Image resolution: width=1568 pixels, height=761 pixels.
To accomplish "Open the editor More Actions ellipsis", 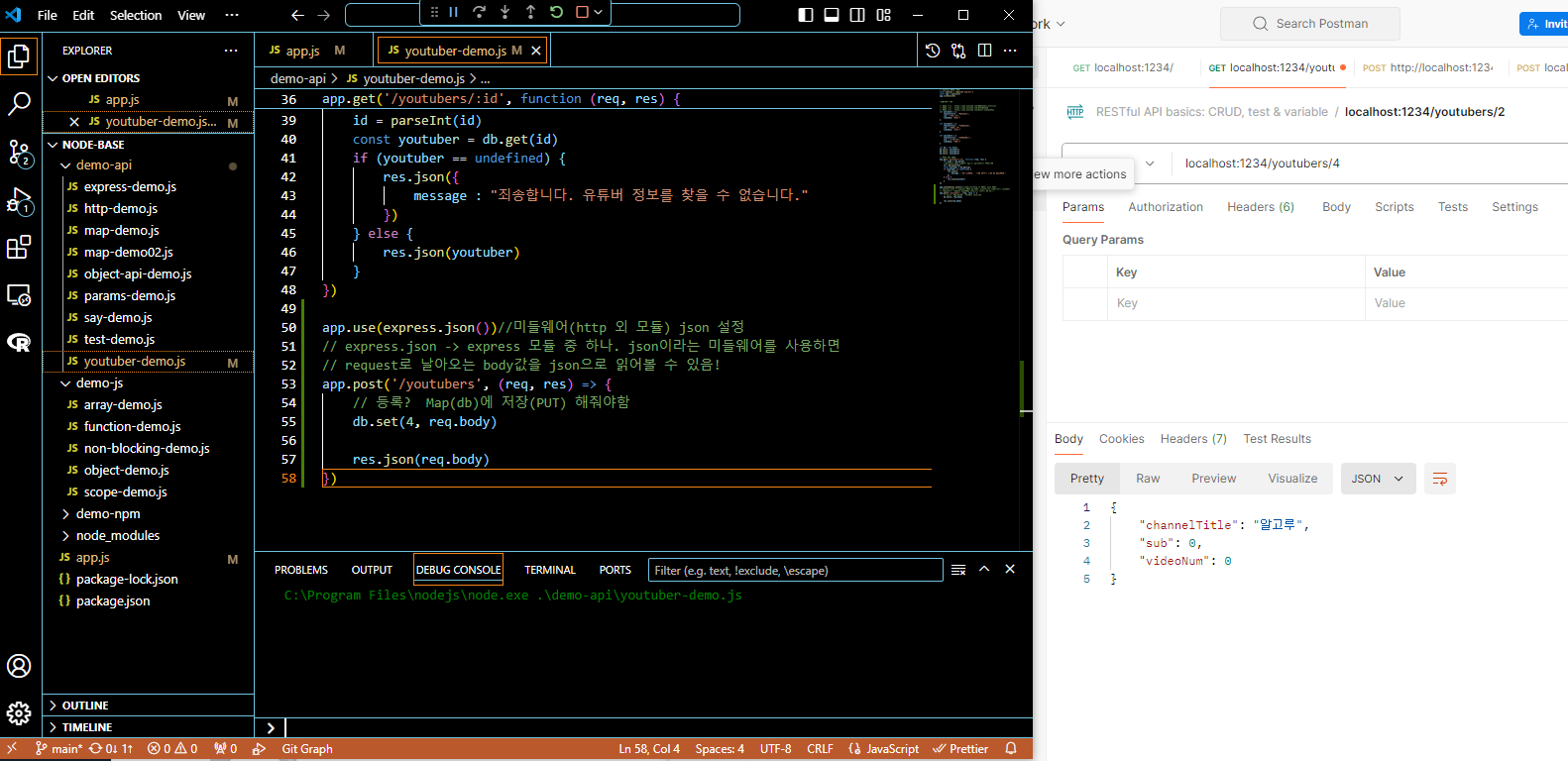I will pyautogui.click(x=1010, y=51).
